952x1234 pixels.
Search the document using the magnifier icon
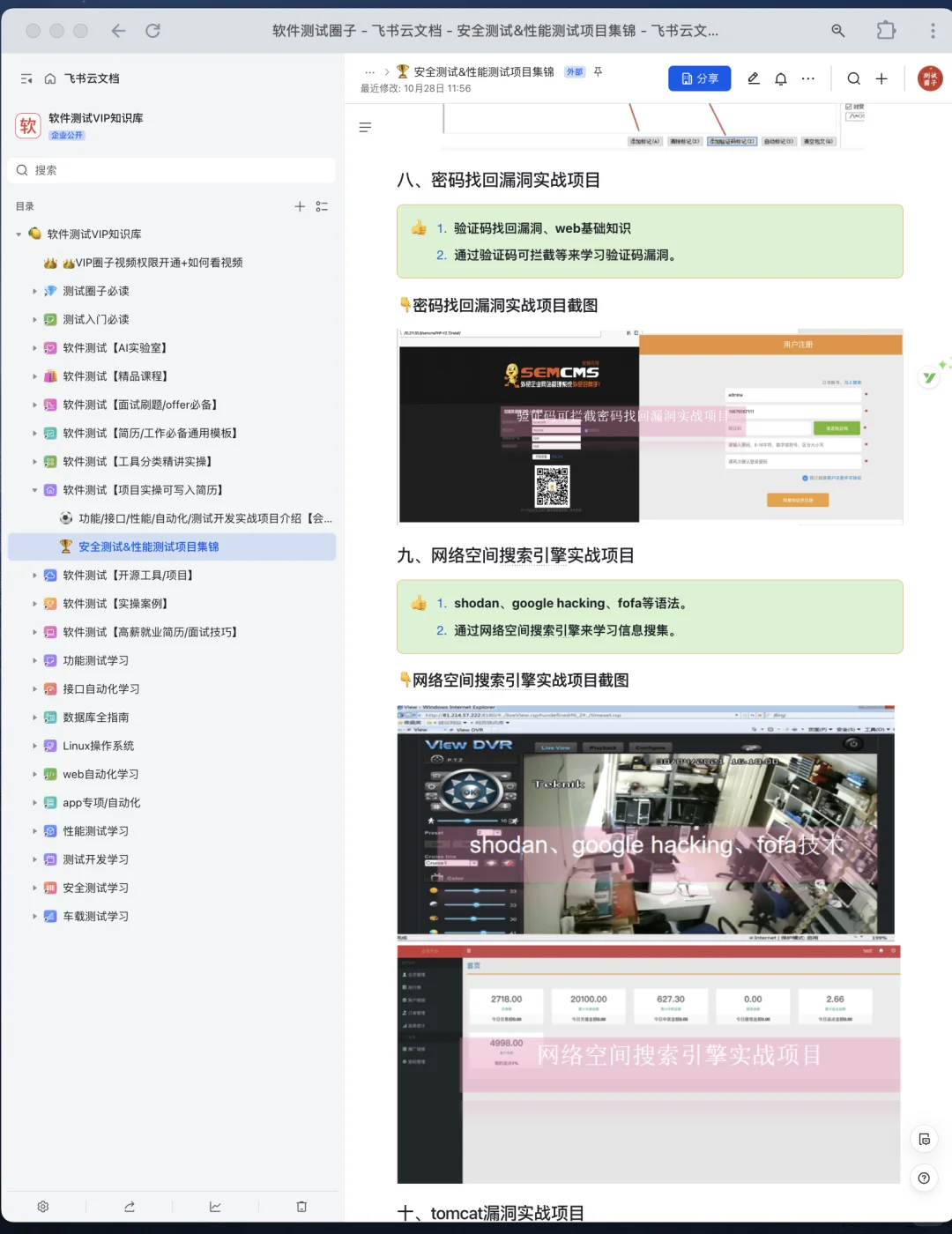tap(854, 78)
